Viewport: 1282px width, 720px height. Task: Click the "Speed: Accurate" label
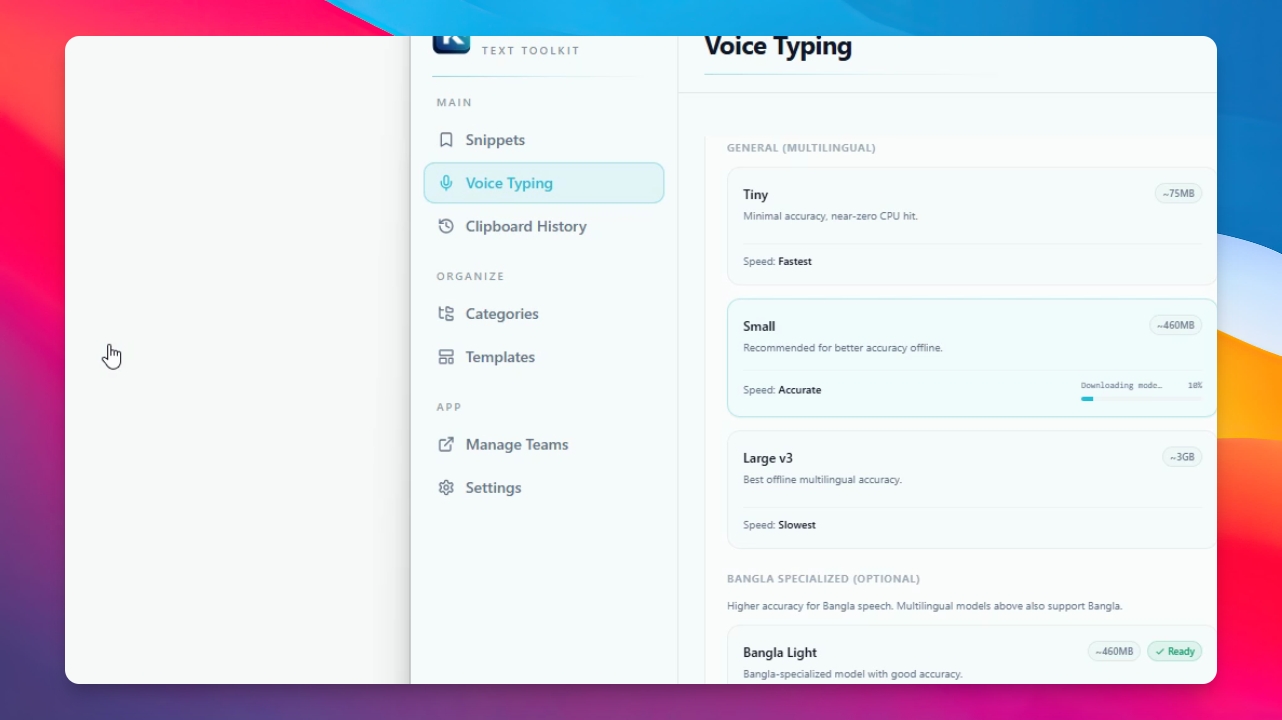[782, 390]
